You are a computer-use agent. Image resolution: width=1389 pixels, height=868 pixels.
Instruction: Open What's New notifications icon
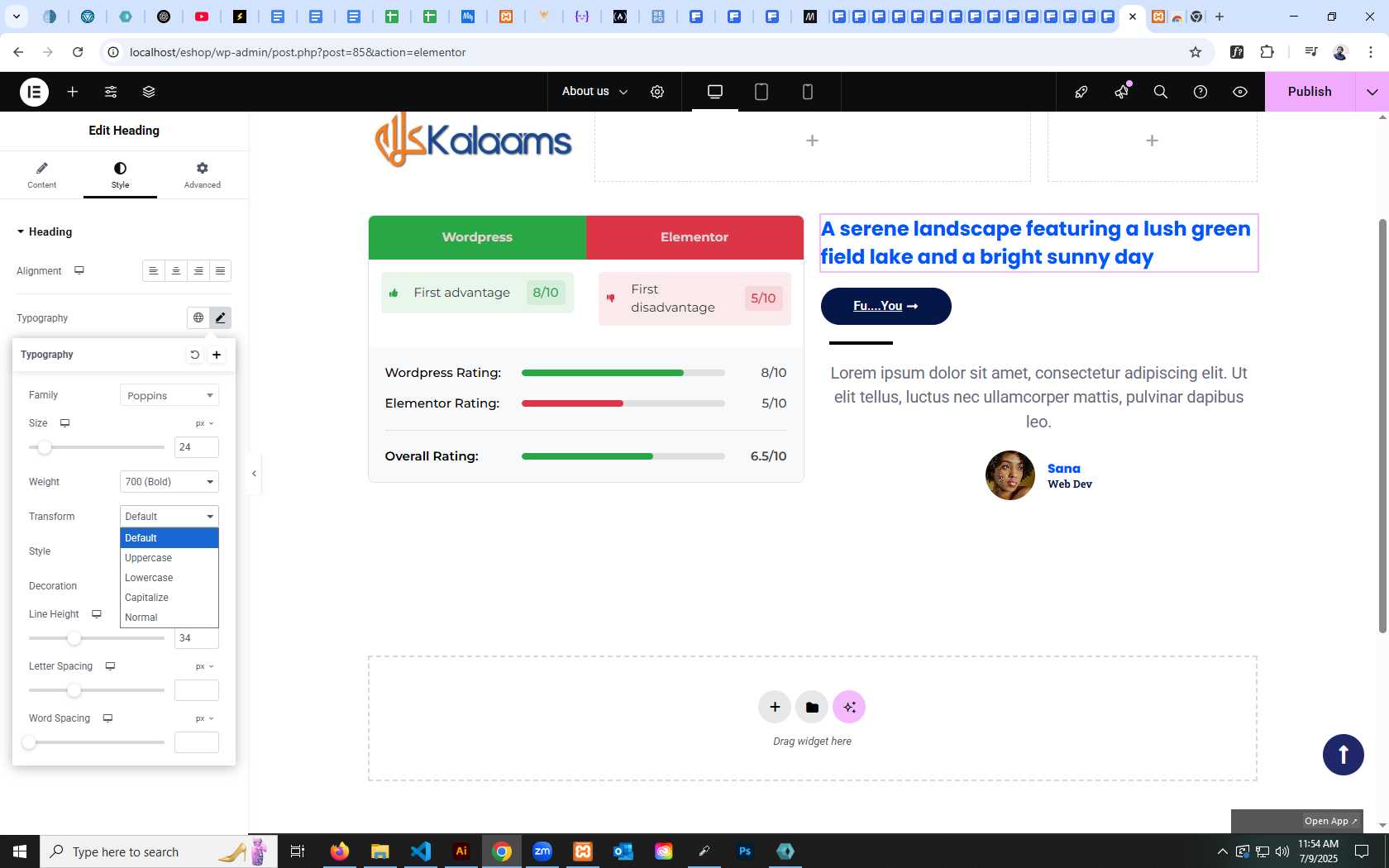pos(1121,92)
